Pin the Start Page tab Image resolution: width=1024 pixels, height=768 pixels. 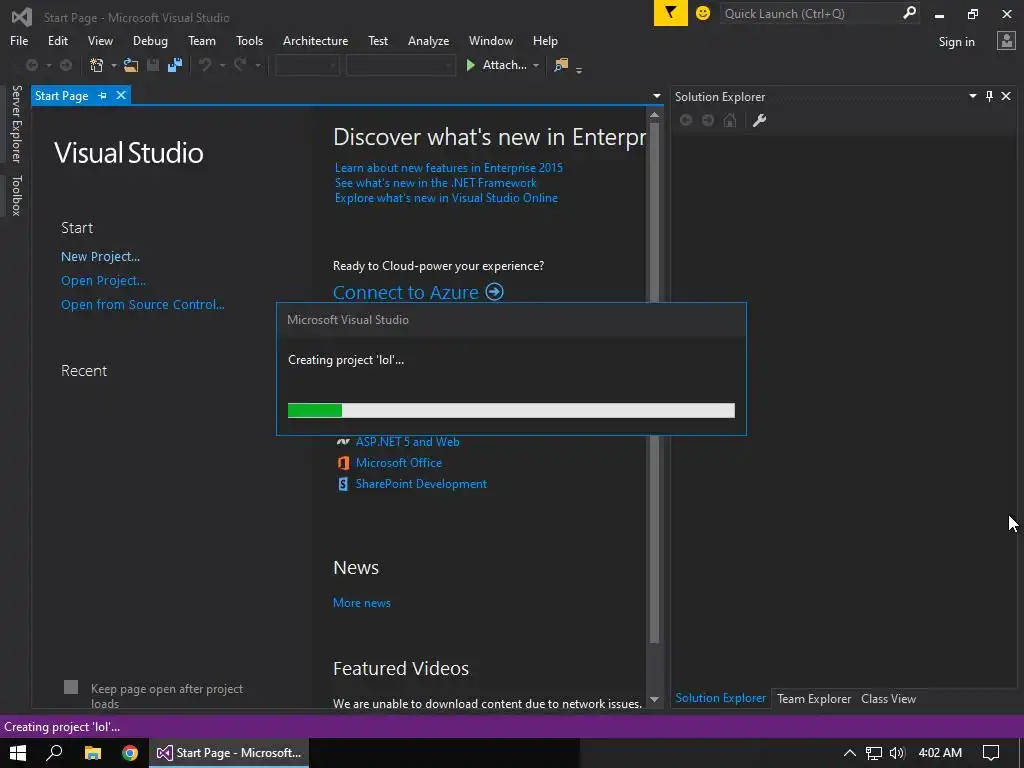pyautogui.click(x=103, y=96)
